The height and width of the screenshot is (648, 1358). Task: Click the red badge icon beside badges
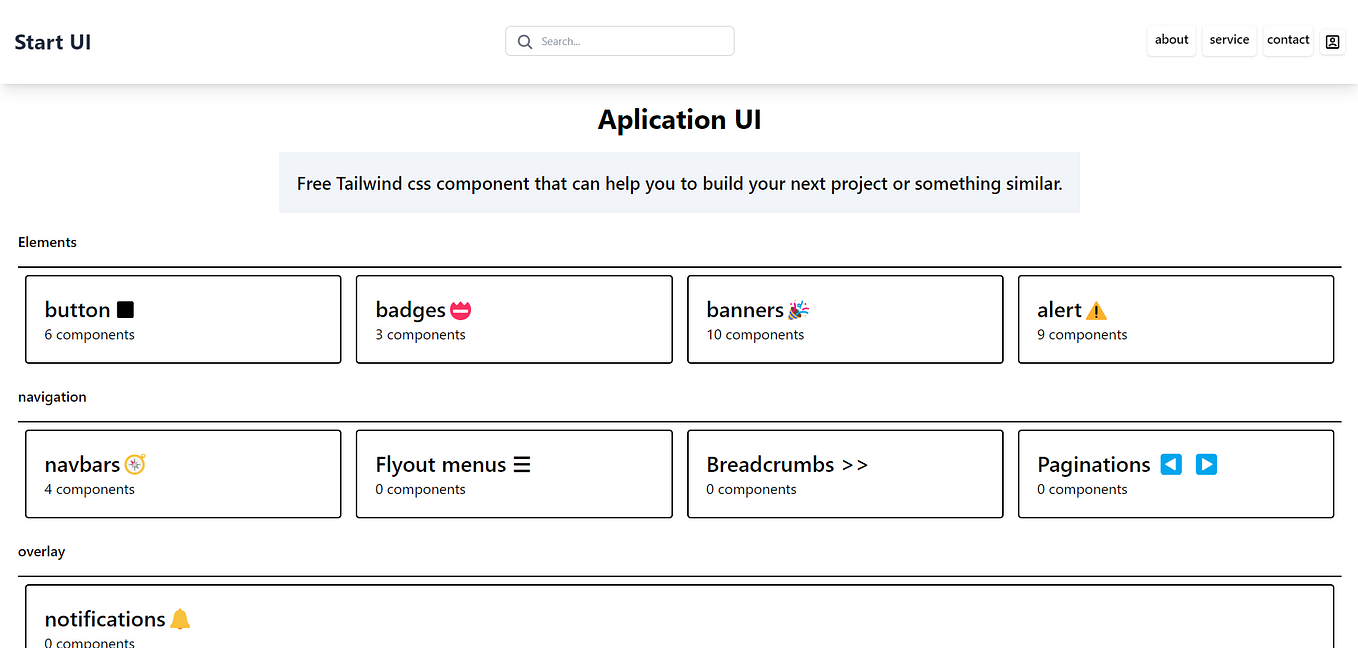point(460,311)
